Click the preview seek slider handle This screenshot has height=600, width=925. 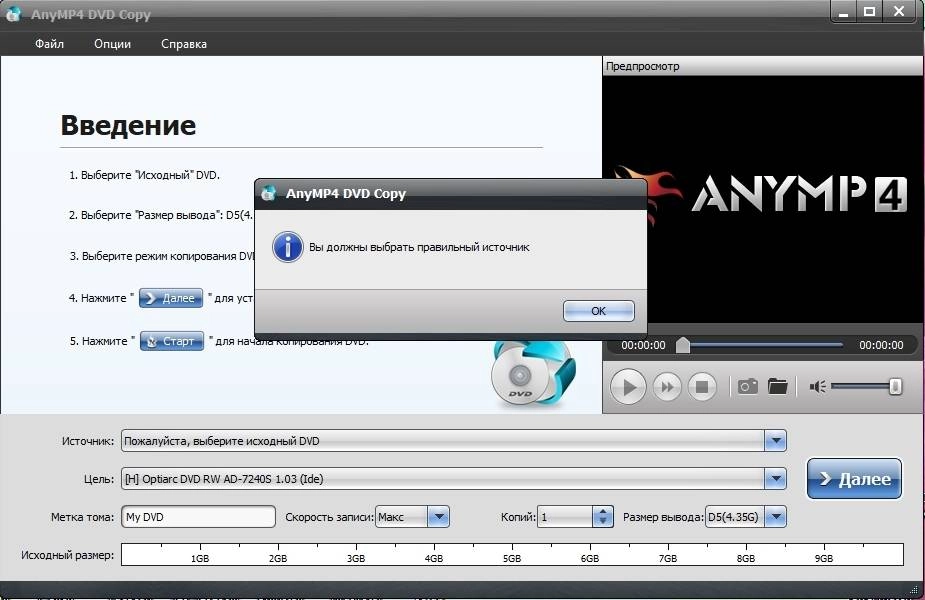[x=683, y=345]
